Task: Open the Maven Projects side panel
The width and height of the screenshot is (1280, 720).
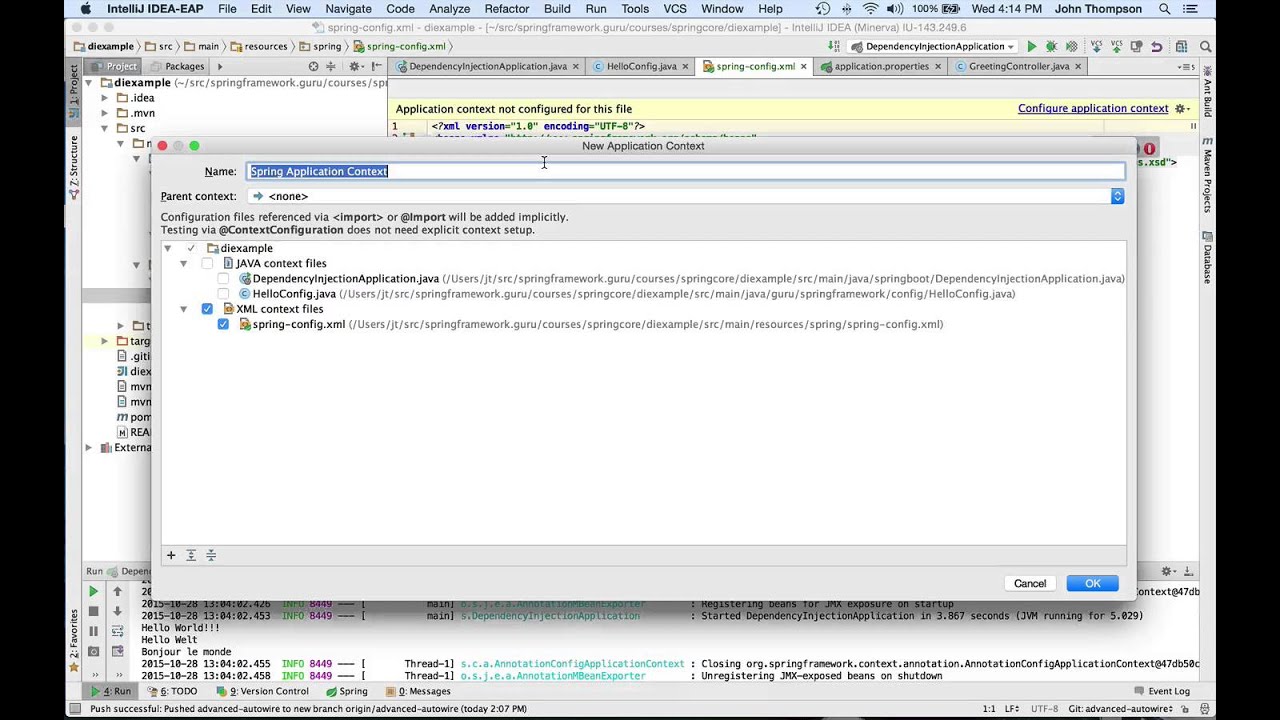Action: click(1207, 174)
